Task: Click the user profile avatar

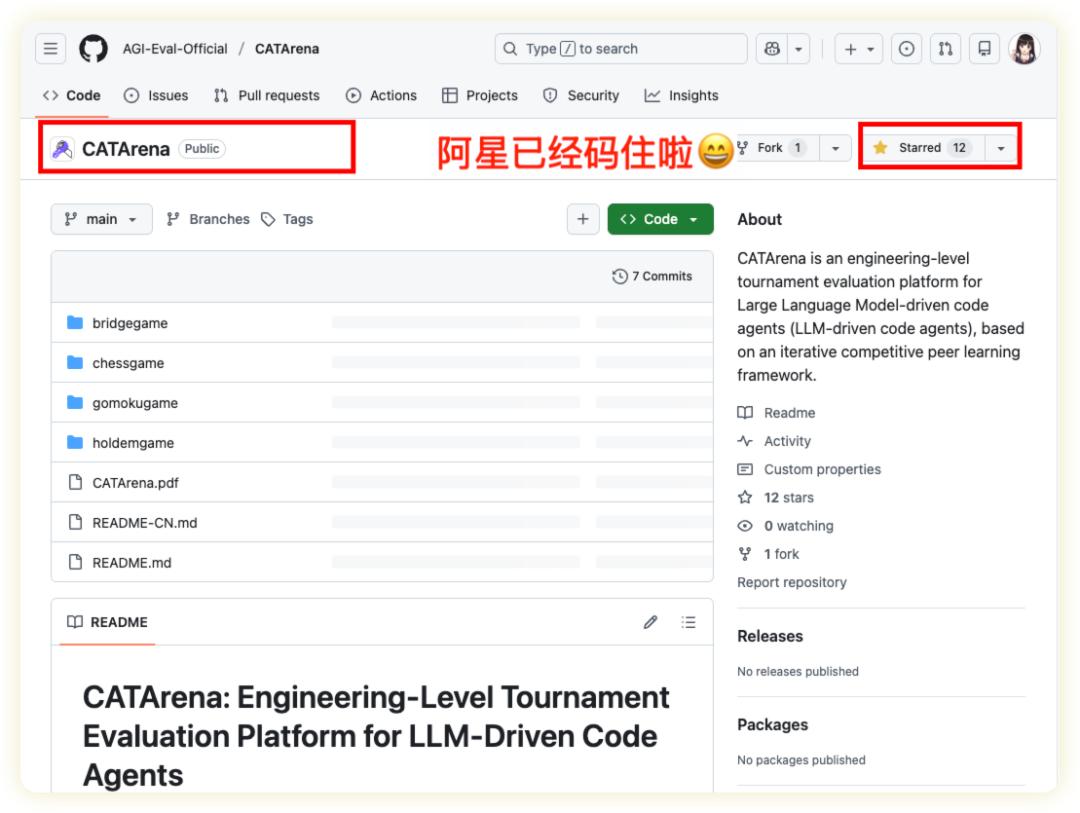Action: [x=1025, y=49]
